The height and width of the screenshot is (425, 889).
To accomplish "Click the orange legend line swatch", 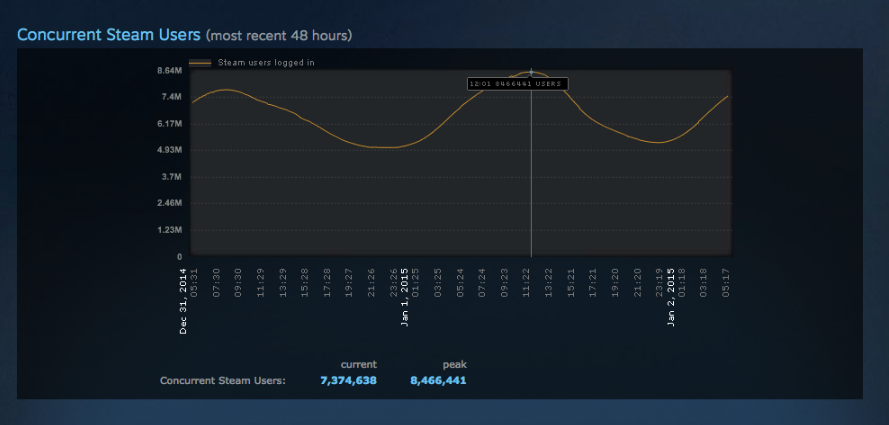I will pyautogui.click(x=200, y=63).
